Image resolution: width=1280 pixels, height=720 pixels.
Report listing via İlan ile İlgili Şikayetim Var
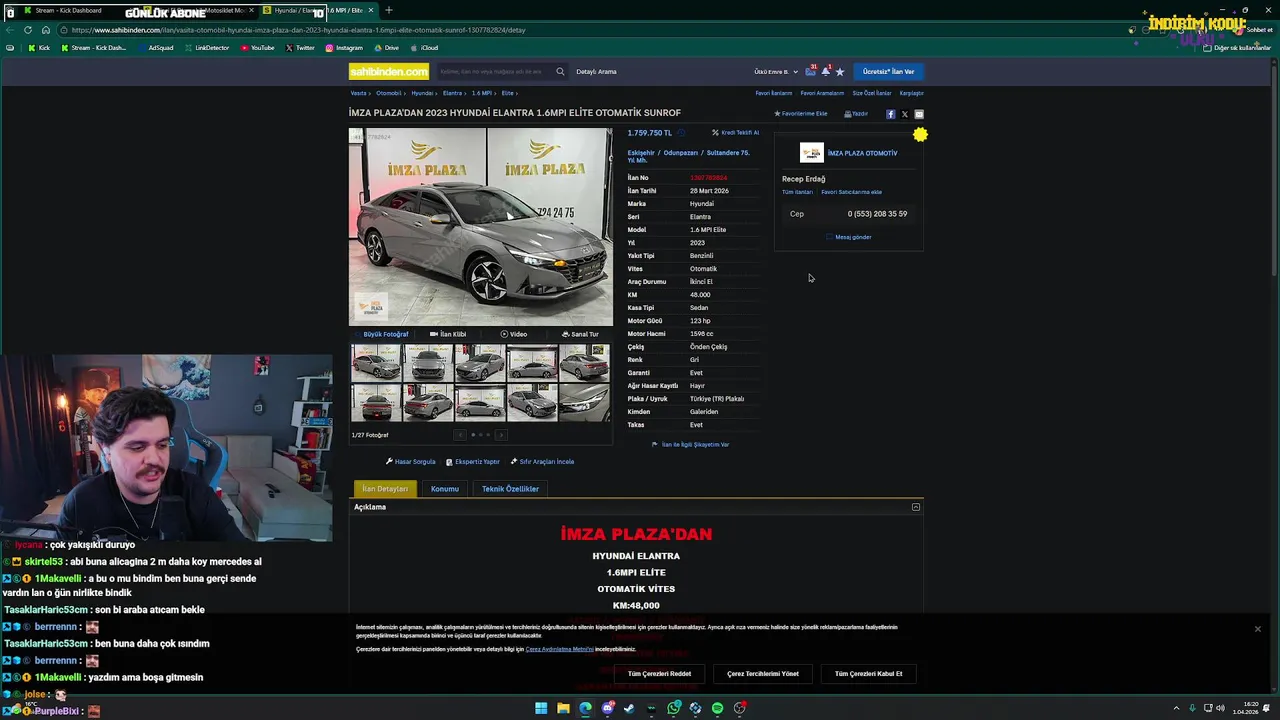(691, 444)
